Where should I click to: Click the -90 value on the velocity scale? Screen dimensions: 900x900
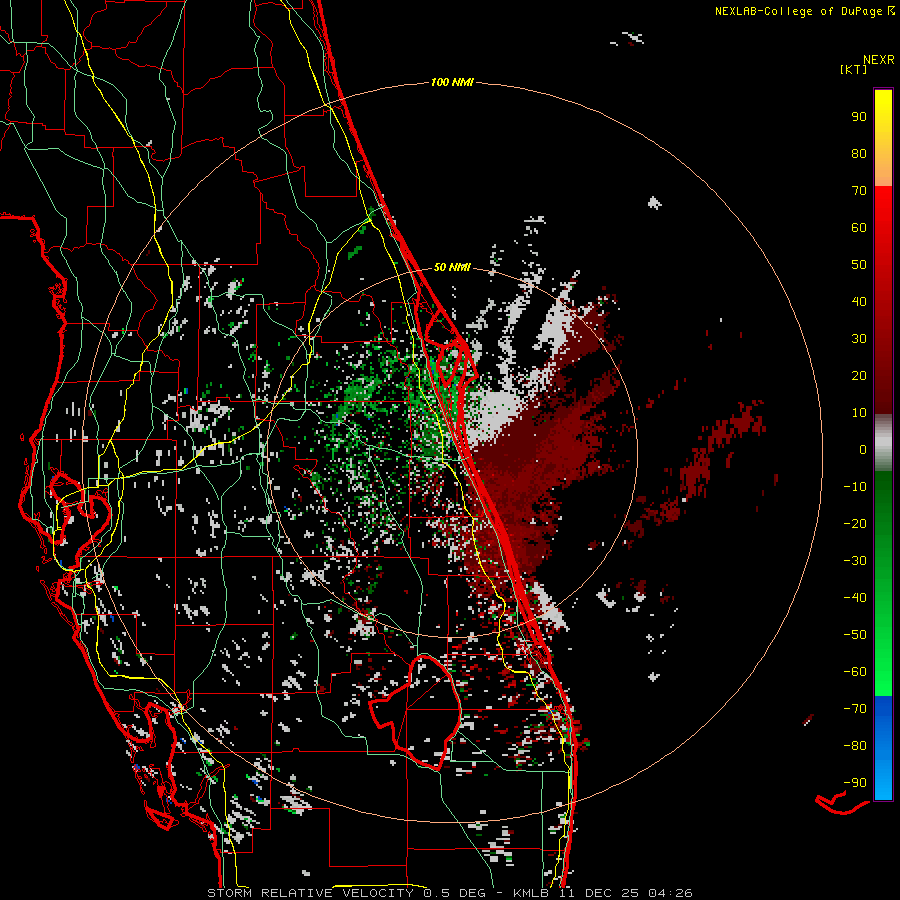coord(855,783)
